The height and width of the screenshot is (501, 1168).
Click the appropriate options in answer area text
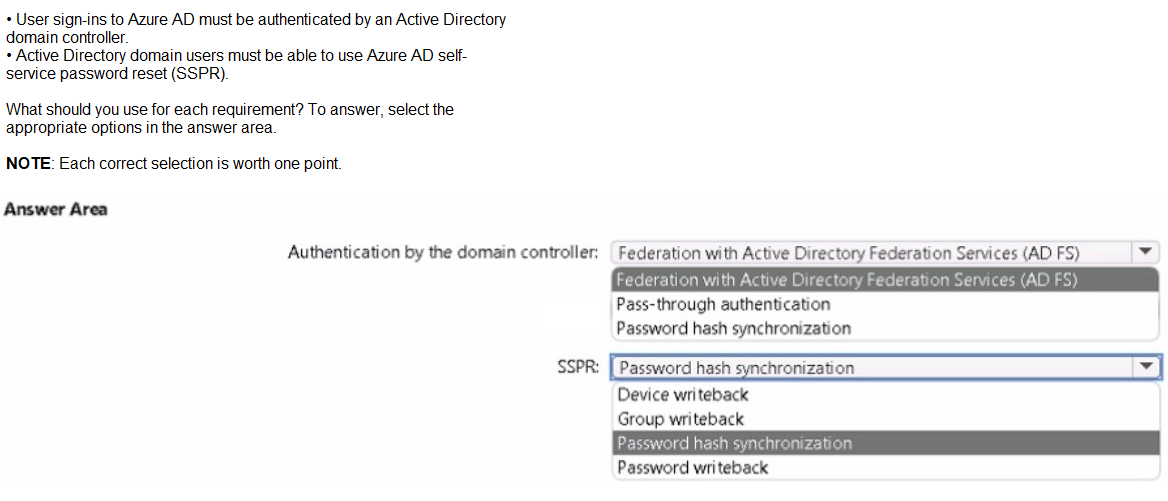pyautogui.click(x=141, y=127)
